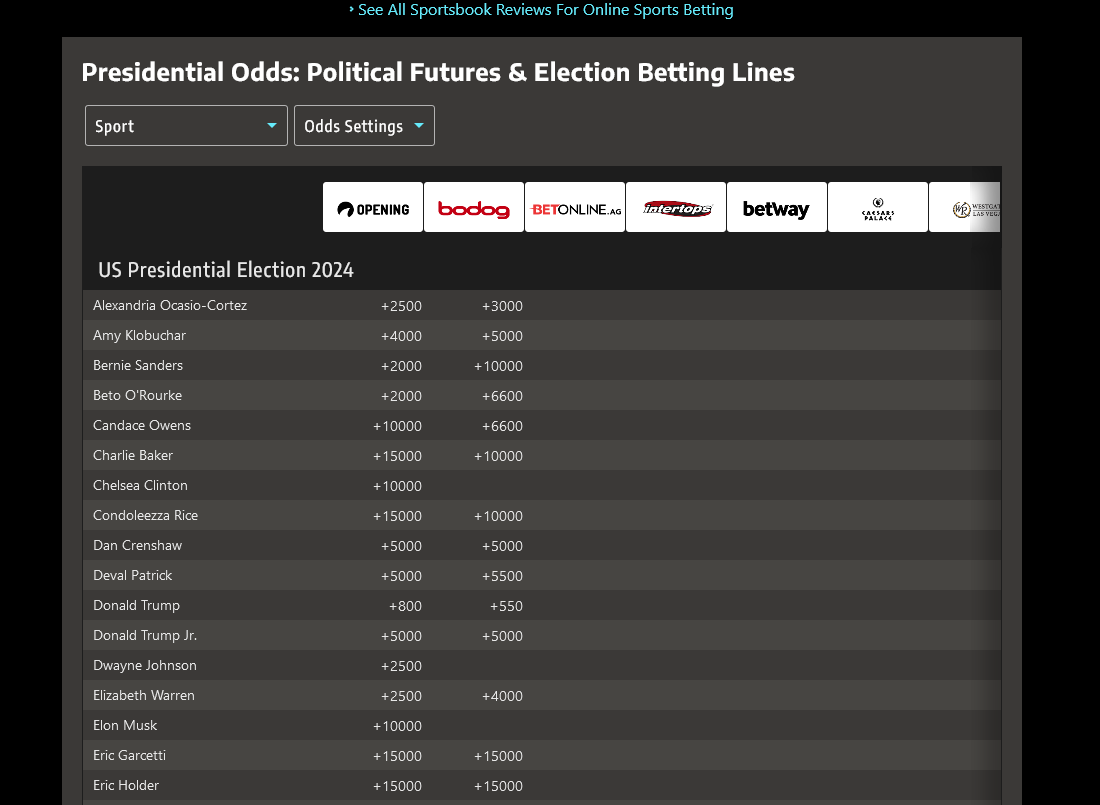Screen dimensions: 1100x805
Task: Click Dwayne Johnson row name
Action: pyautogui.click(x=145, y=665)
